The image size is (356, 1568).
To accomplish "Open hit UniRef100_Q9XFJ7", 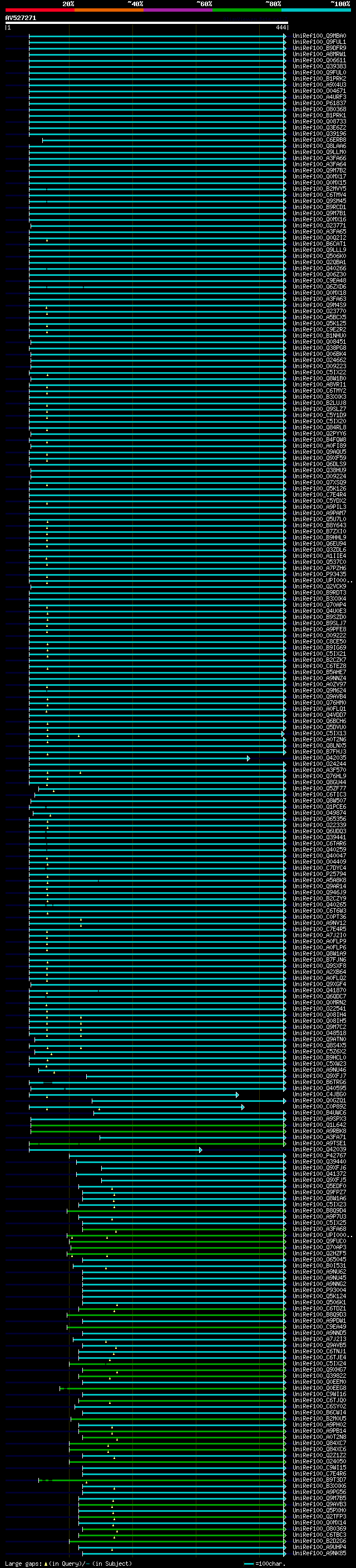I will 319,1076.
